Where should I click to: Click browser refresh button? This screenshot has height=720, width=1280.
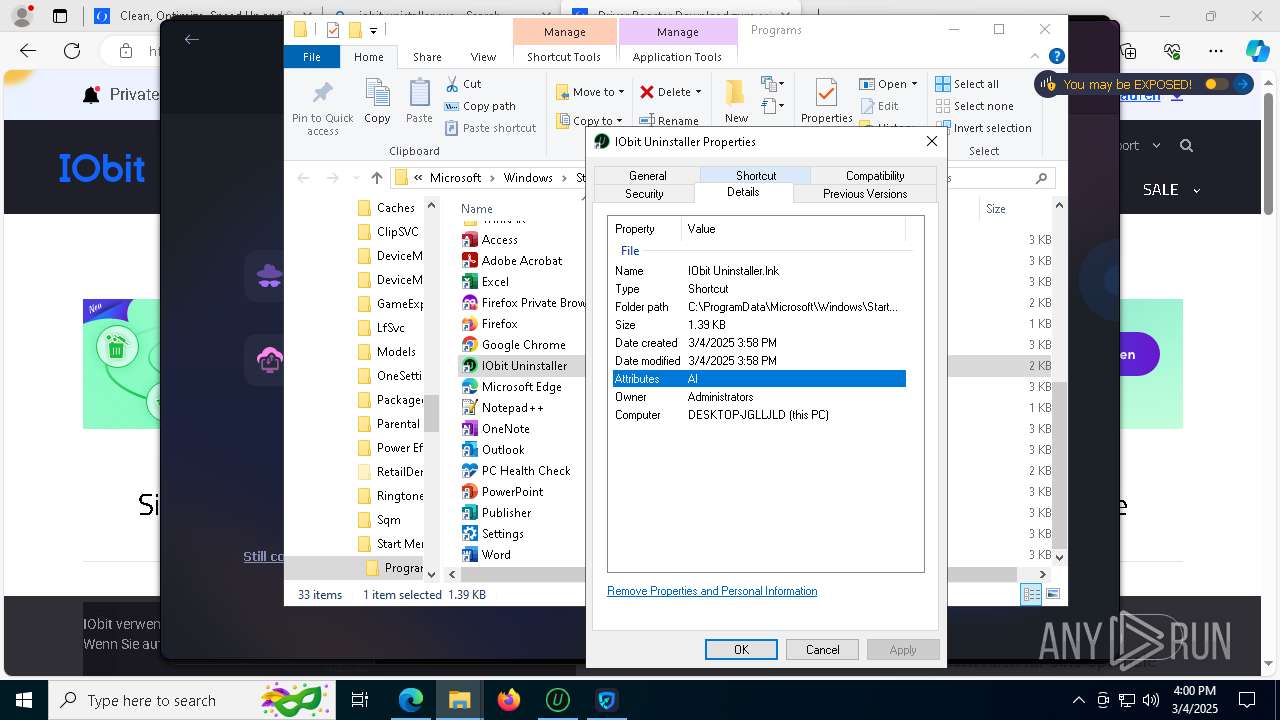pos(72,51)
